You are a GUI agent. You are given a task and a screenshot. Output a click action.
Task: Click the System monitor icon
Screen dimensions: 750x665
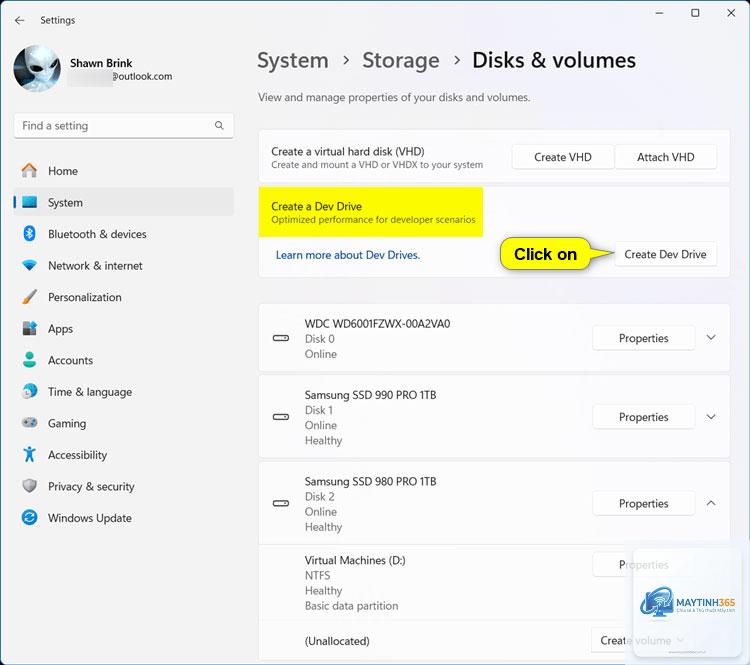tap(30, 202)
